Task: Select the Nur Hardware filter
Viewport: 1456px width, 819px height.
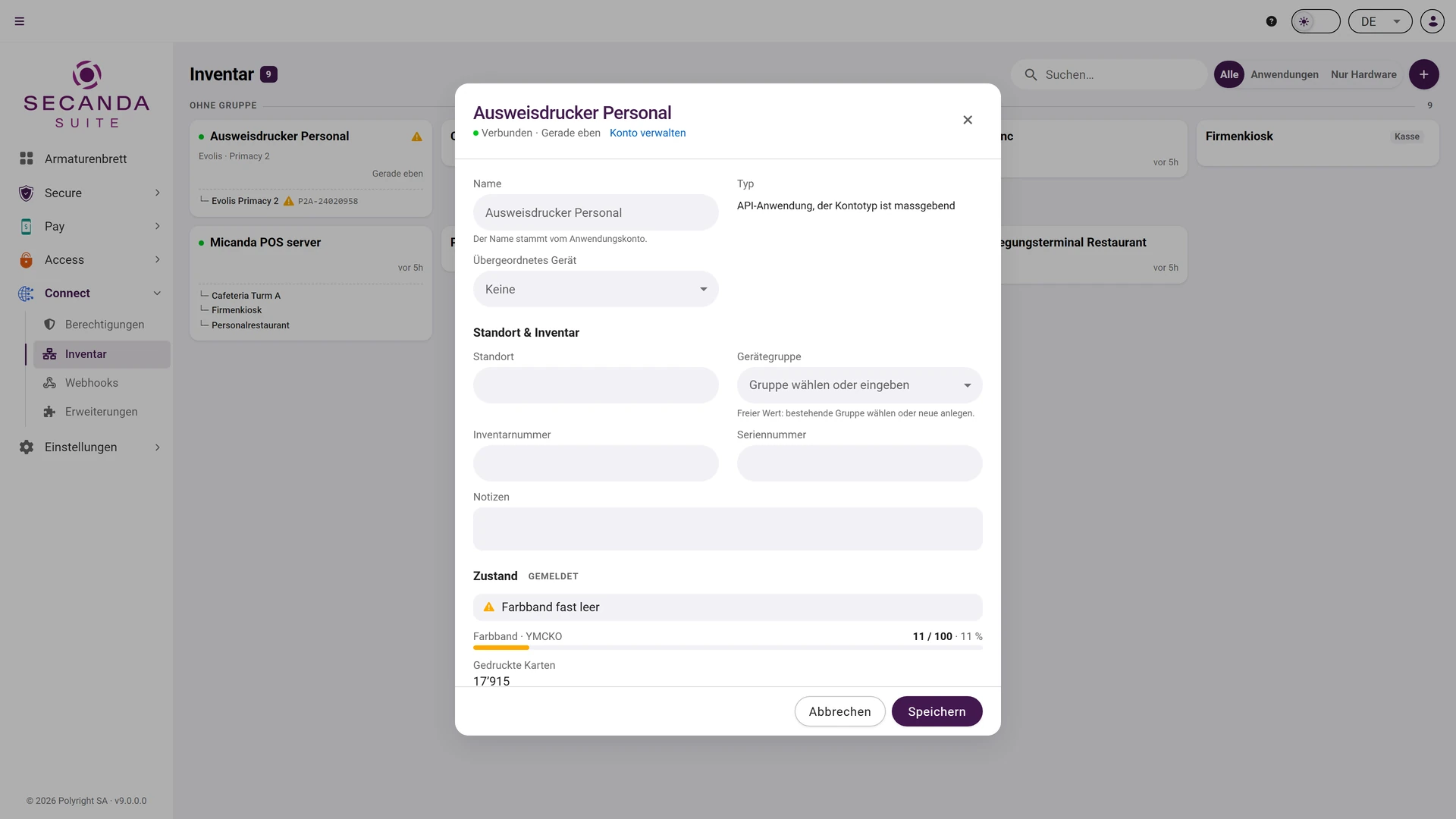Action: pos(1363,74)
